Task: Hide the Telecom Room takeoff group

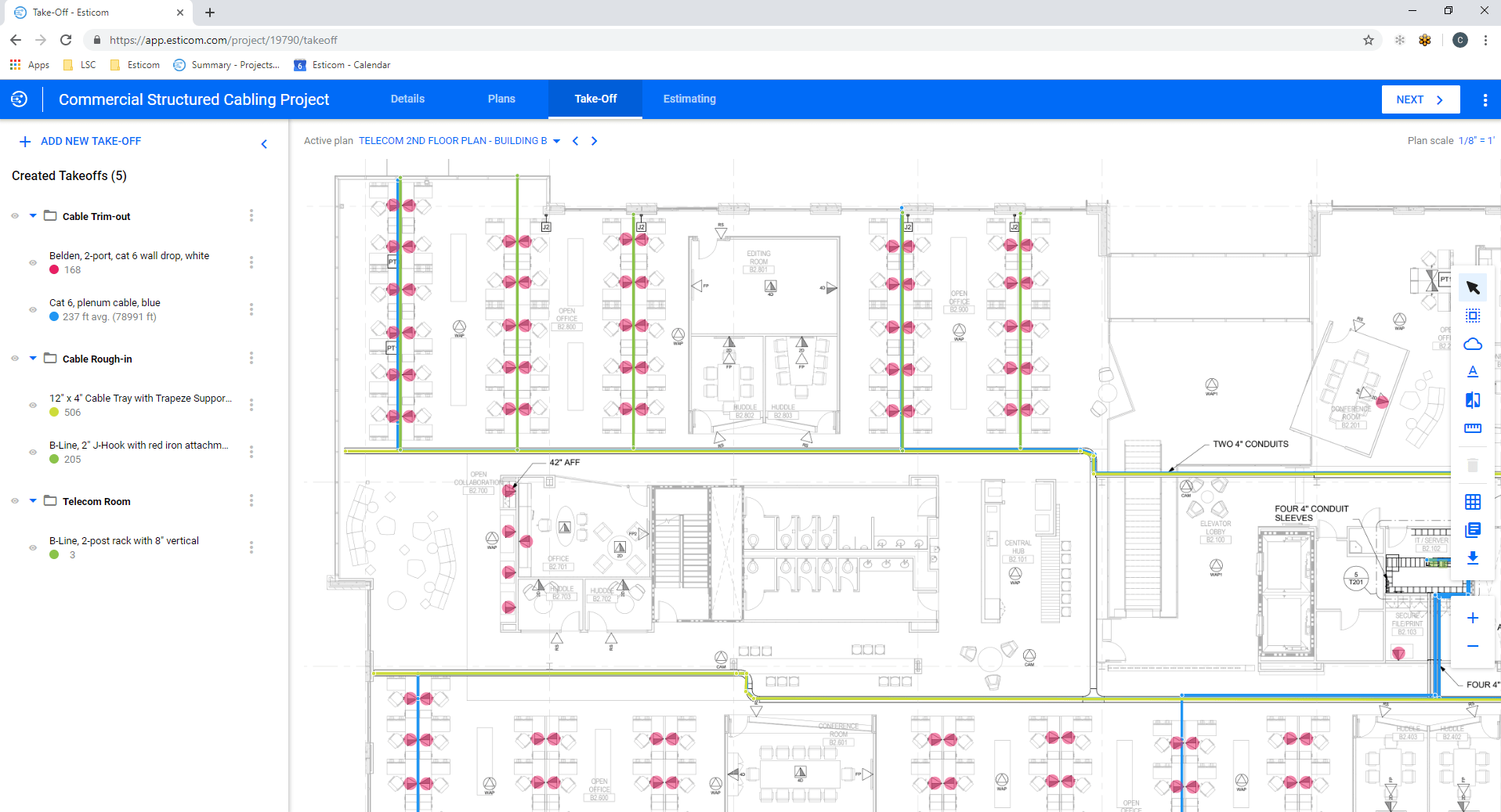Action: pyautogui.click(x=14, y=500)
